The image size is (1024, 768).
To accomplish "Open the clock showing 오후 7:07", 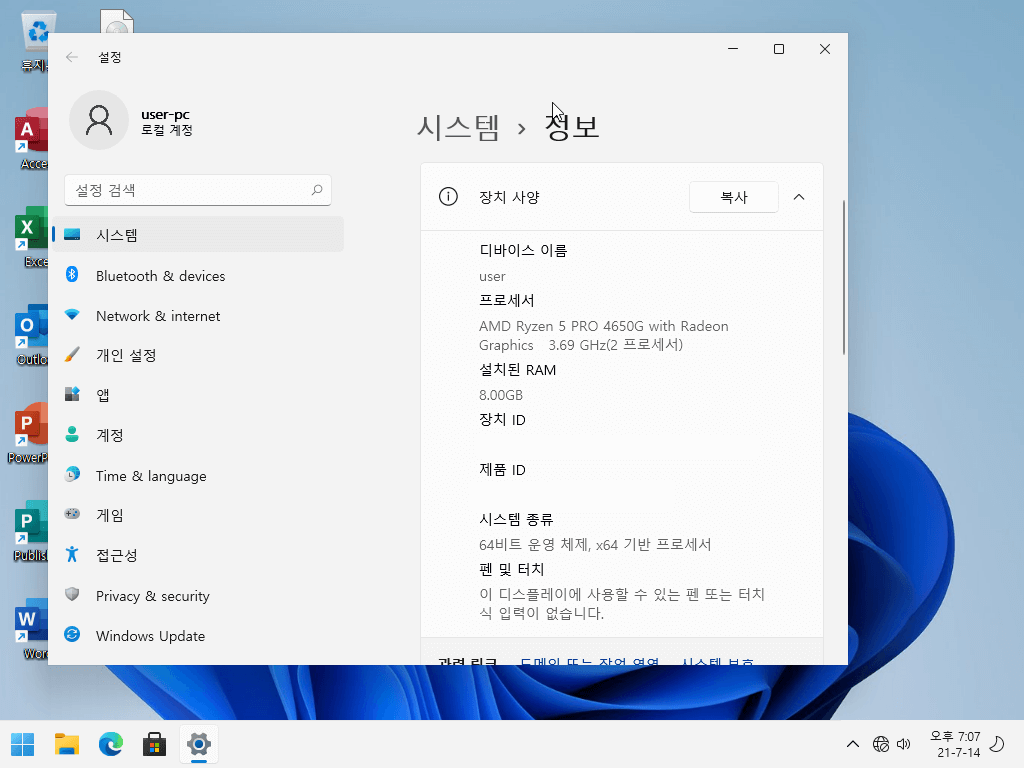I will coord(955,744).
